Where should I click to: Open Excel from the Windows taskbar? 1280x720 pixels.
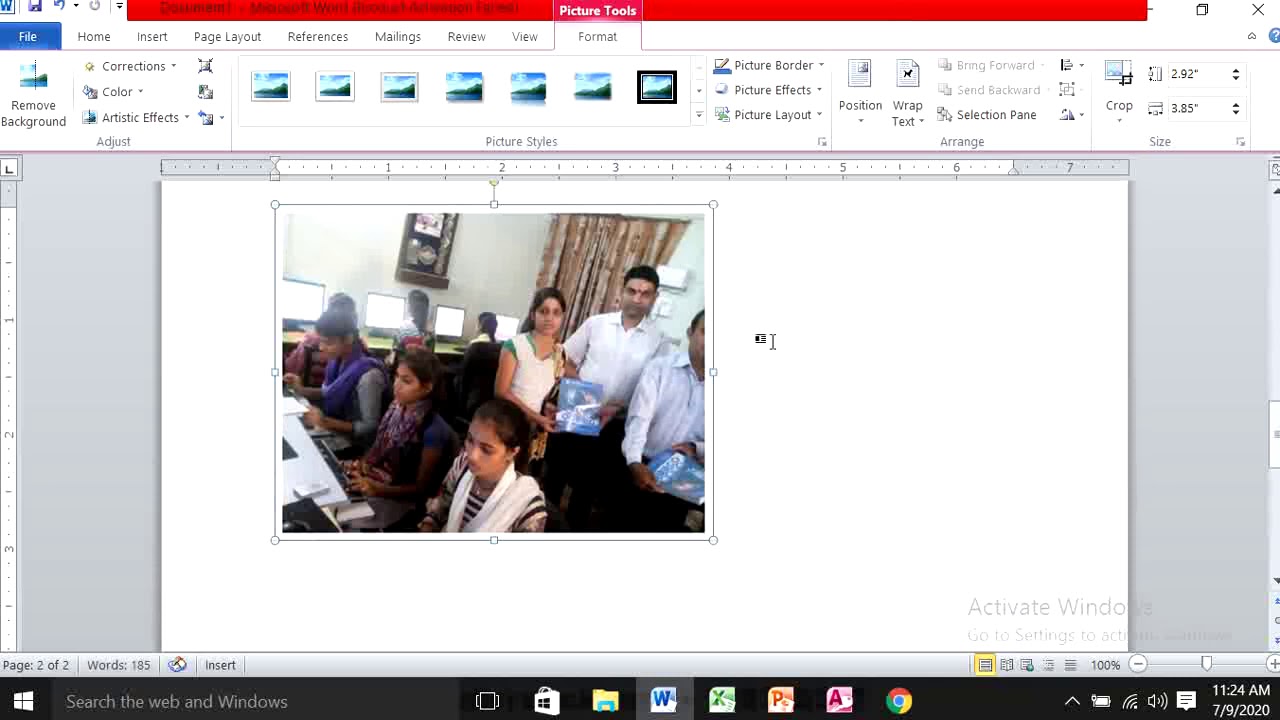pos(722,701)
